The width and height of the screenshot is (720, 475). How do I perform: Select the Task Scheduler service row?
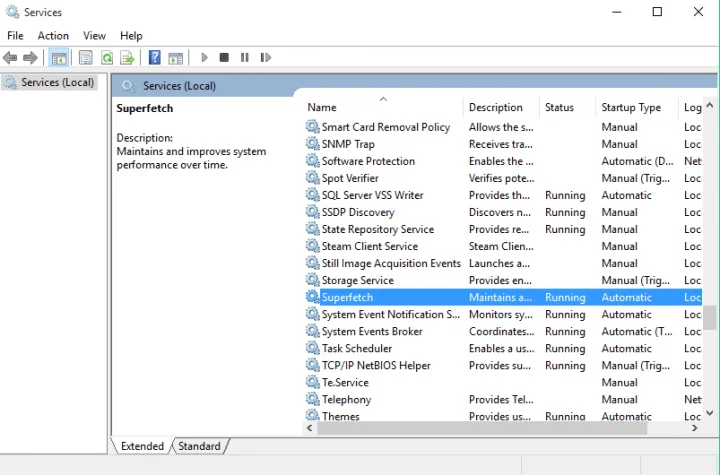(357, 349)
